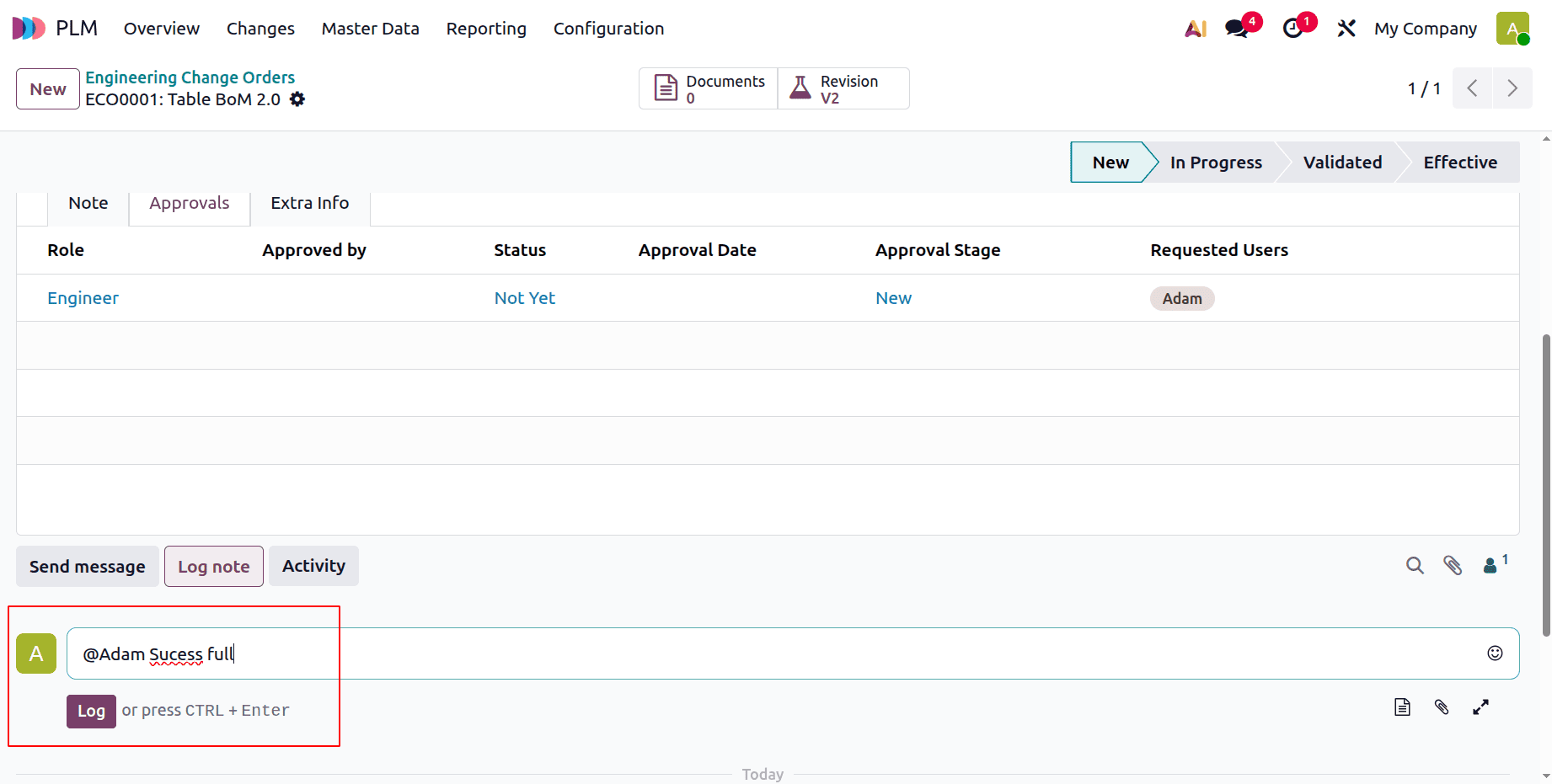Viewport: 1552px width, 784px height.
Task: Click the Approval Stage column header
Action: point(938,250)
